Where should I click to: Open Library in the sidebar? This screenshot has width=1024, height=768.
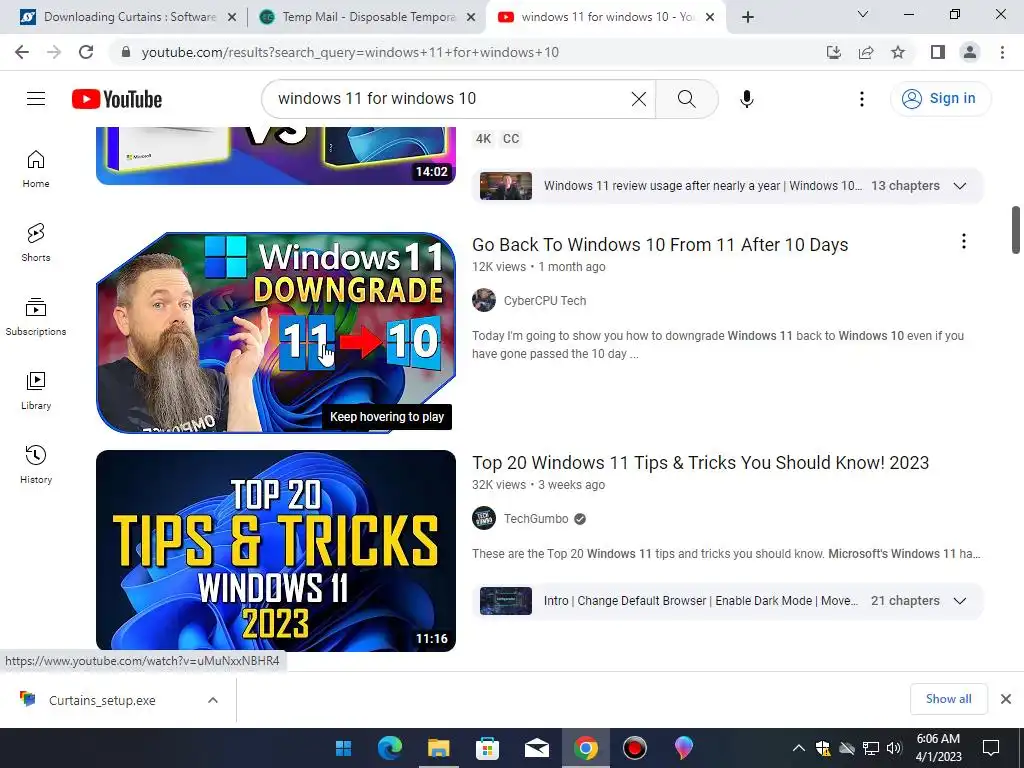(36, 391)
